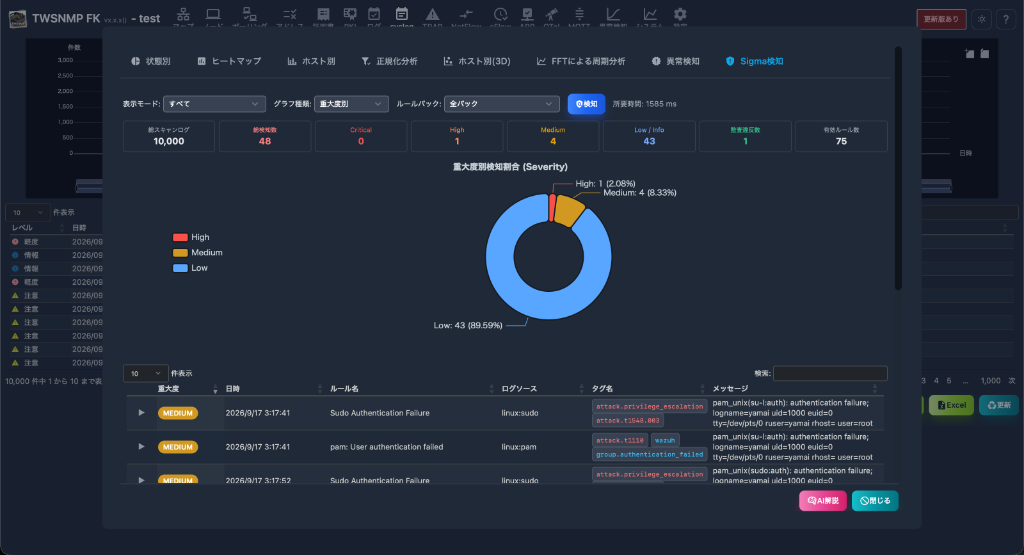
Task: Open the ルールパック dropdown showing 全パック
Action: 502,104
